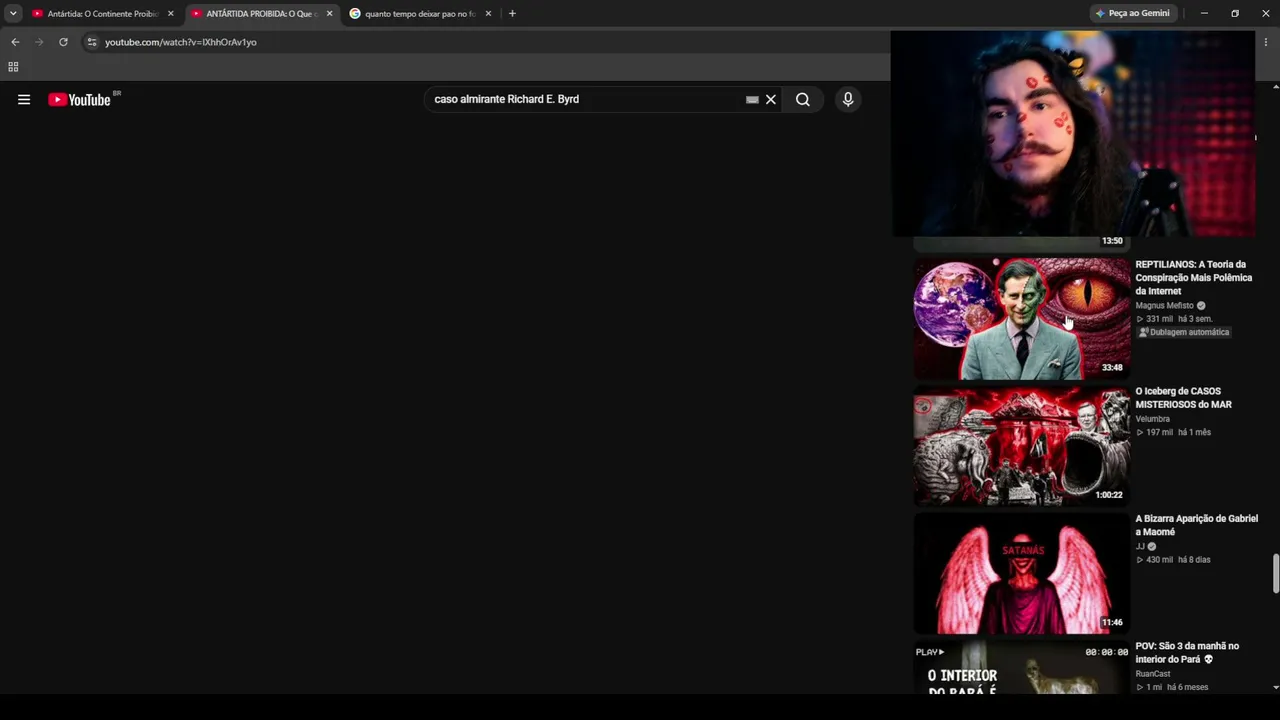Viewport: 1280px width, 720px height.
Task: Go back with the browser back arrow
Action: pos(15,42)
